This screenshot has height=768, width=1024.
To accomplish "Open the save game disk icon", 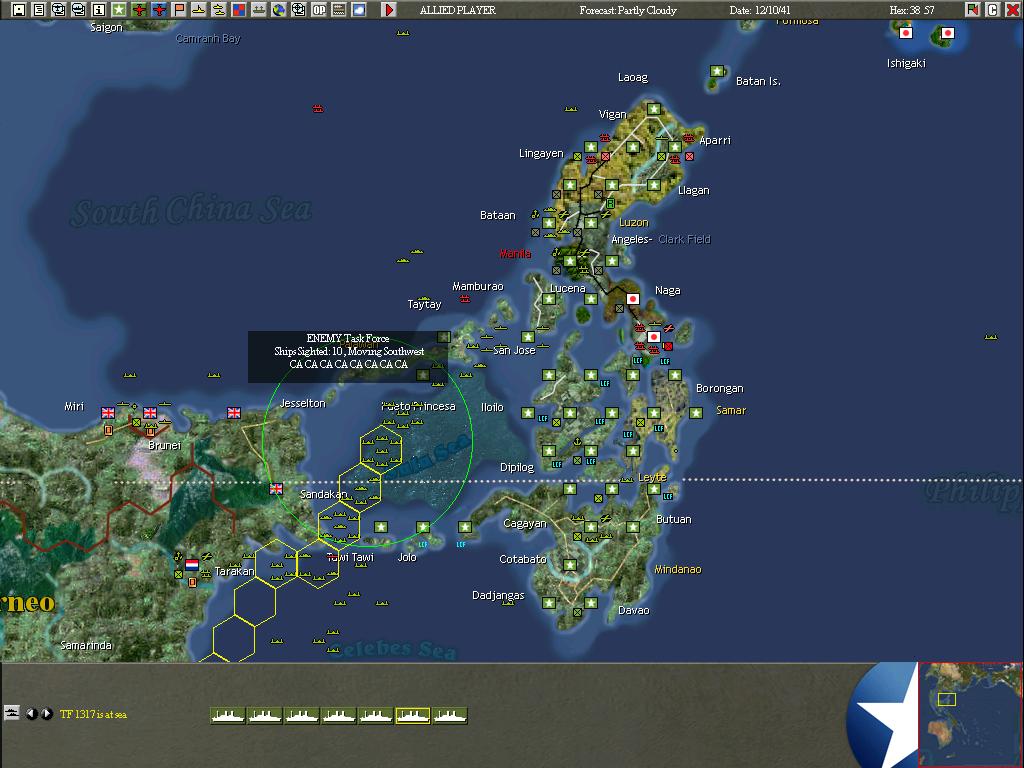I will coord(19,10).
